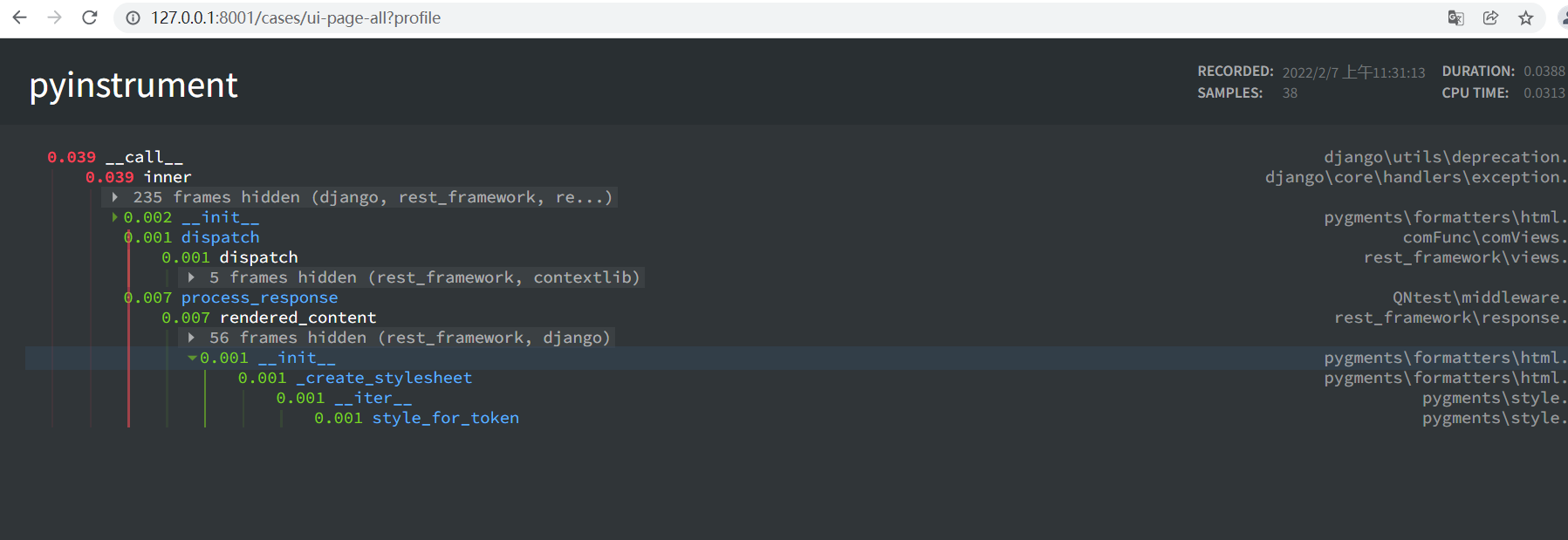Click QNtest\middleware path
The image size is (1568, 540).
(x=1480, y=297)
